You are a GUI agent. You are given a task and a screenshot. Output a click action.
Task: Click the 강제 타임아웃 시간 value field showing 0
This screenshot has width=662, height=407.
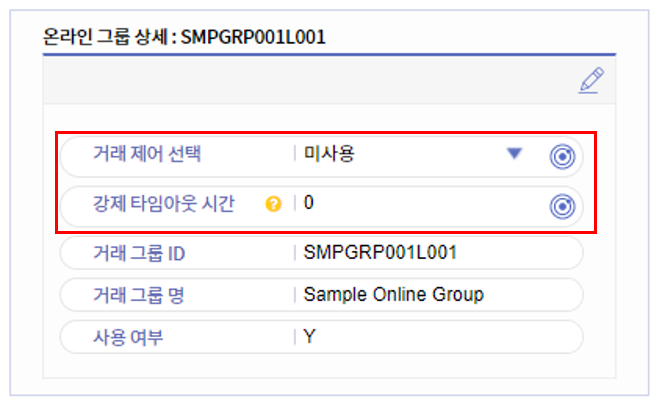point(309,203)
